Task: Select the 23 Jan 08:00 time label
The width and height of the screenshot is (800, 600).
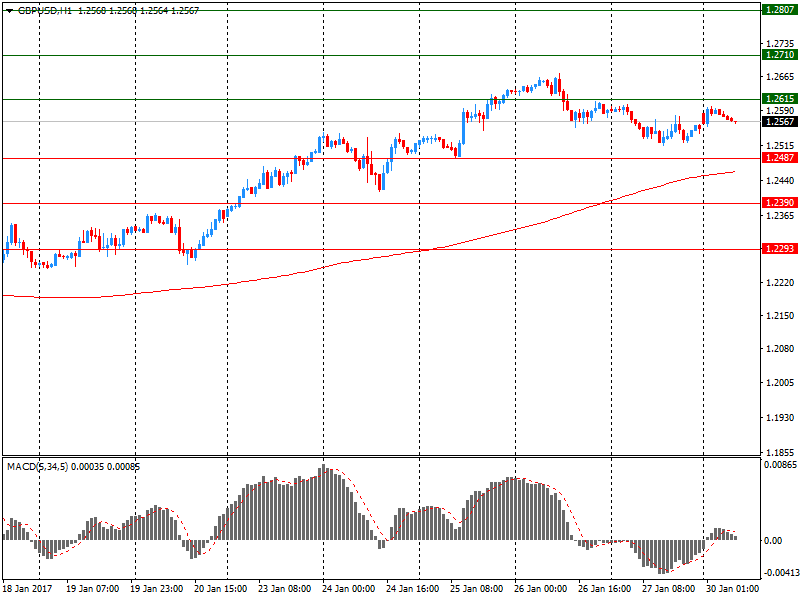Action: 285,588
